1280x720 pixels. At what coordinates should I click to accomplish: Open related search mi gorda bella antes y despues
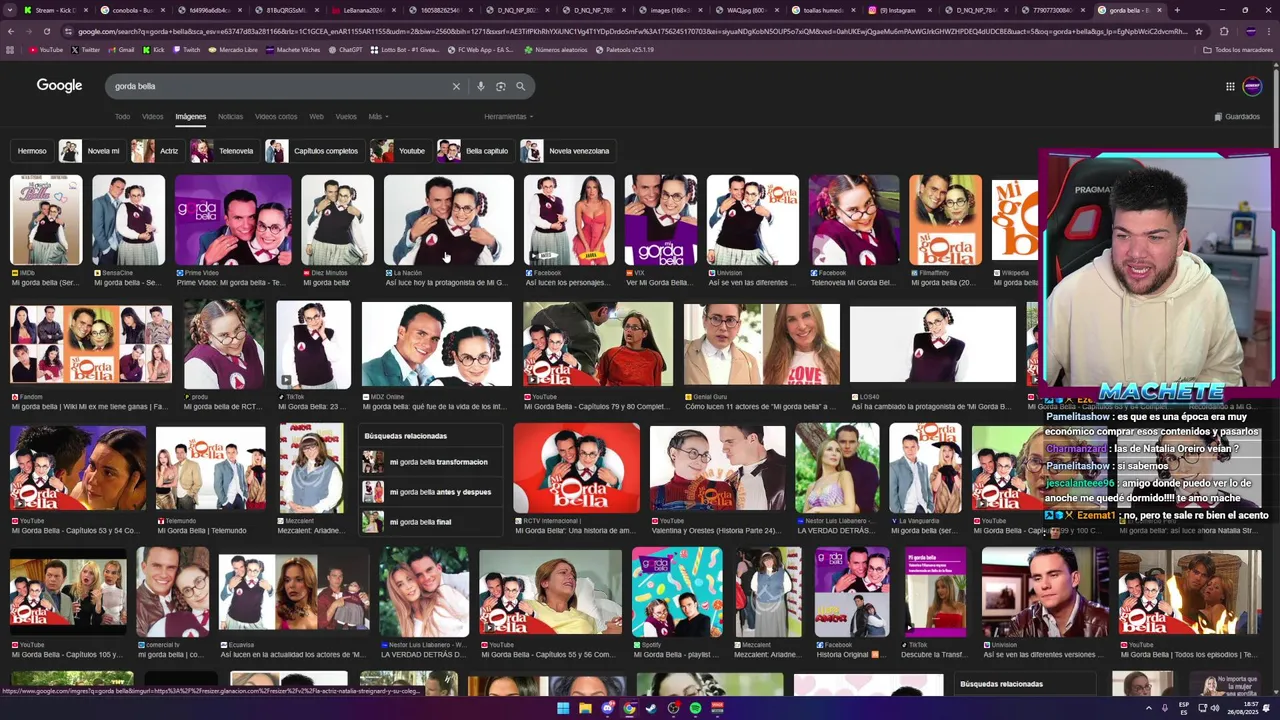430,492
